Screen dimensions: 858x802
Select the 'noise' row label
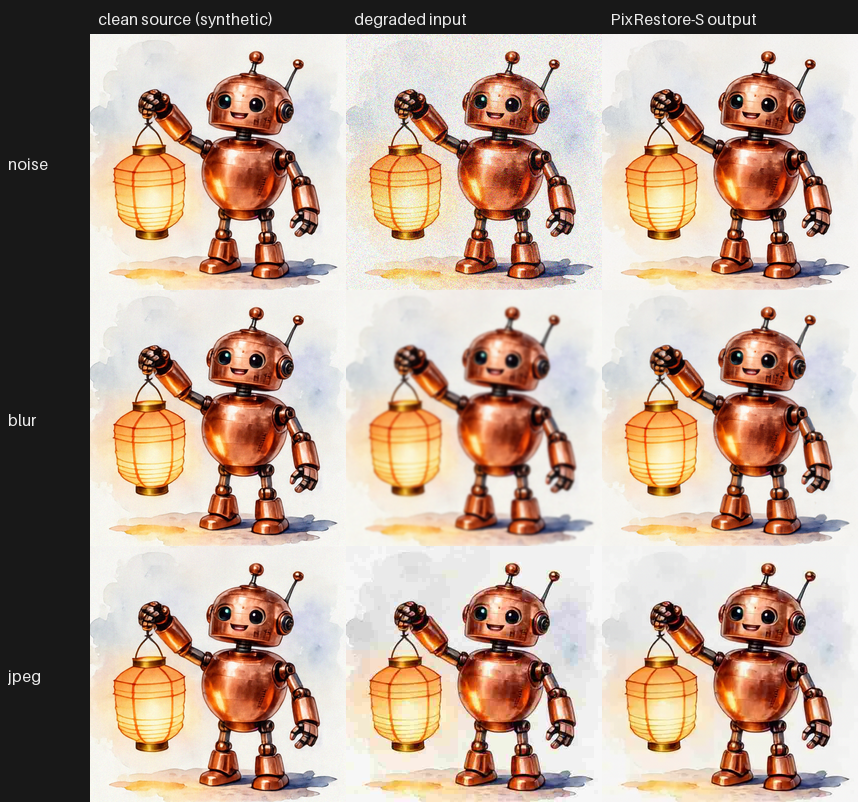click(x=28, y=165)
